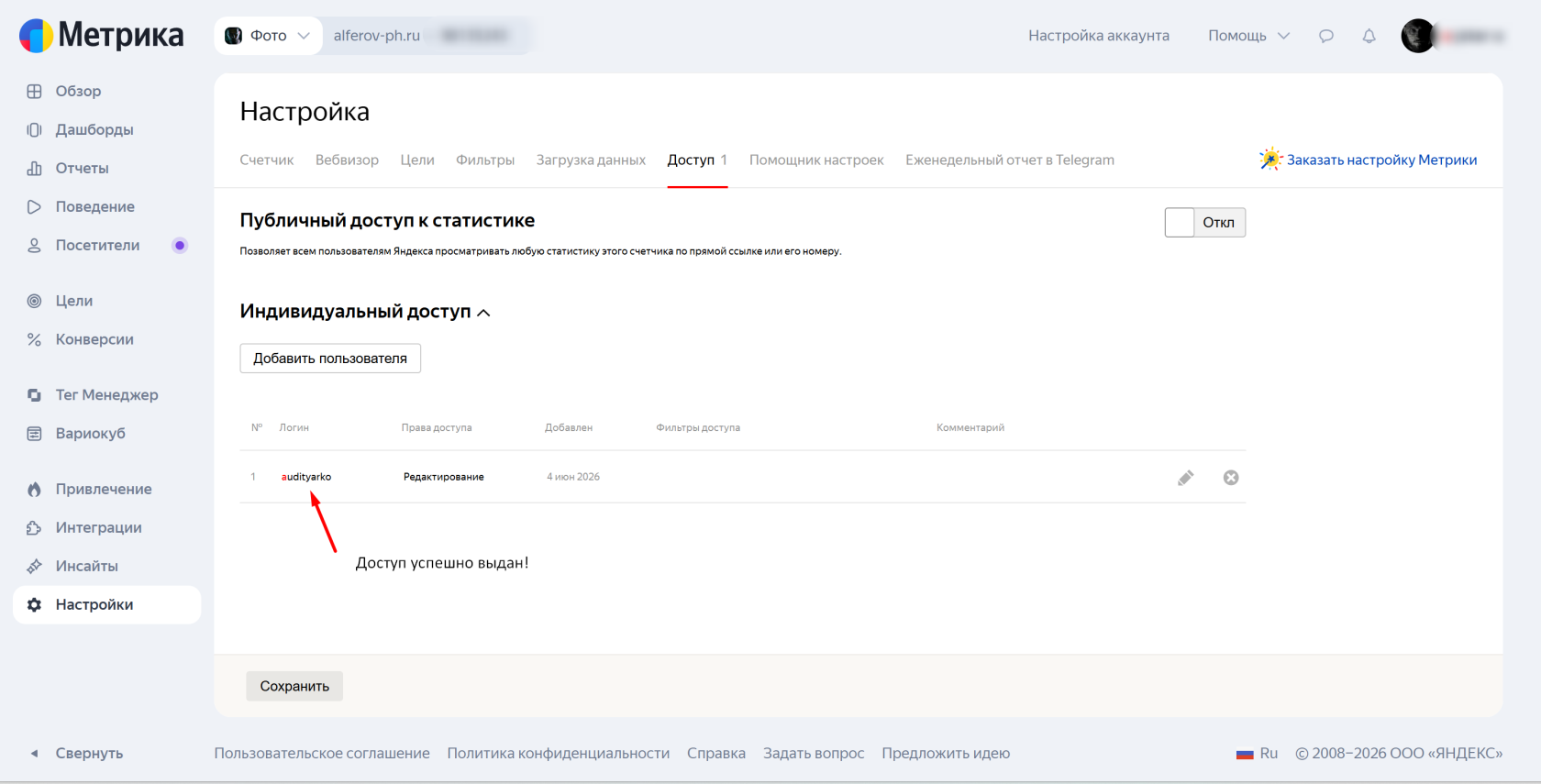Open the Справка footer link
Image resolution: width=1541 pixels, height=784 pixels.
click(x=716, y=754)
